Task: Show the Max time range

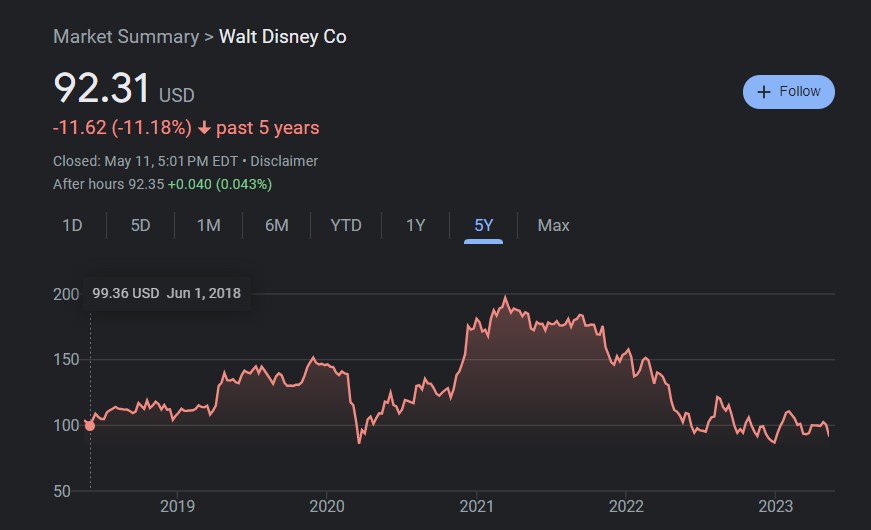Action: click(x=553, y=225)
